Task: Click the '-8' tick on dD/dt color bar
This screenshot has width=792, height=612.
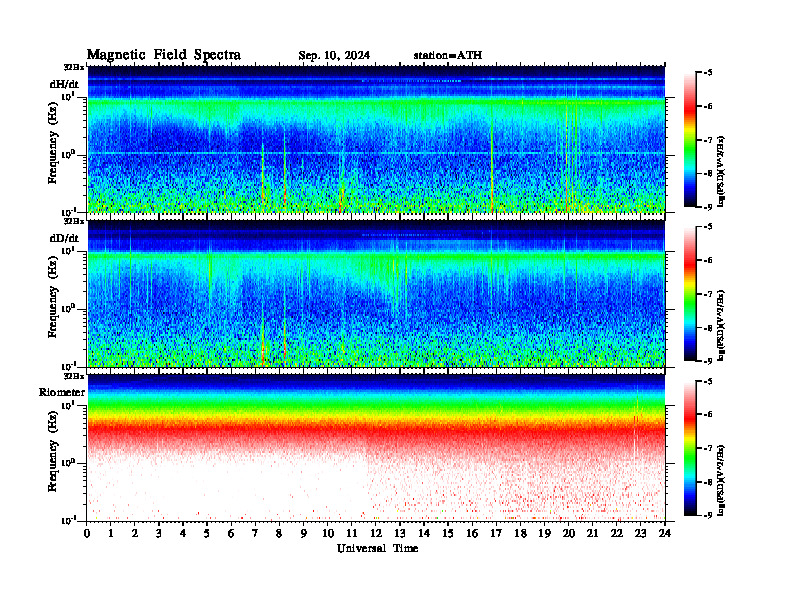Action: (x=709, y=328)
